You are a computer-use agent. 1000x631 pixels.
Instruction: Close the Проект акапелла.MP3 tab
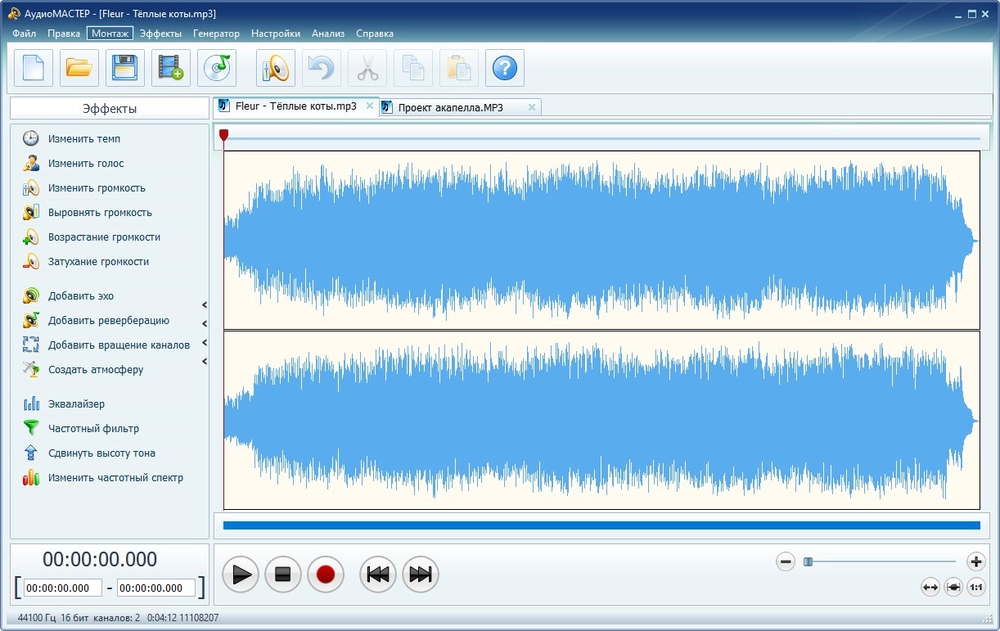[531, 107]
